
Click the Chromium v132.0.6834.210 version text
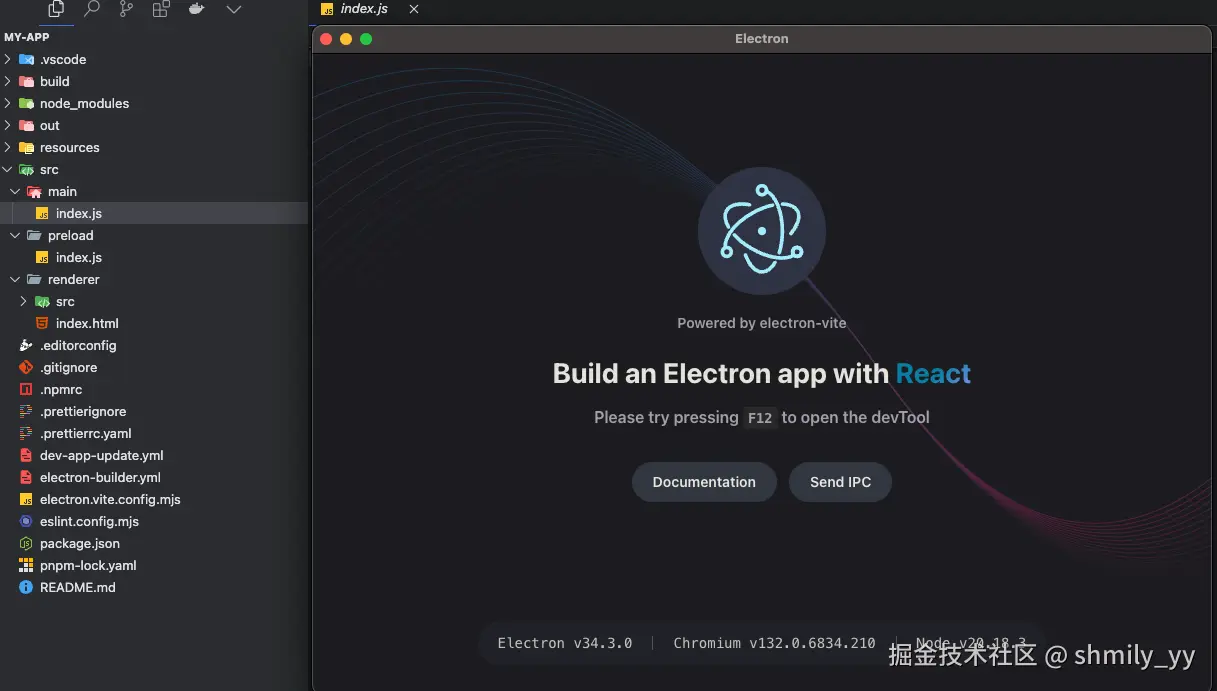[774, 643]
